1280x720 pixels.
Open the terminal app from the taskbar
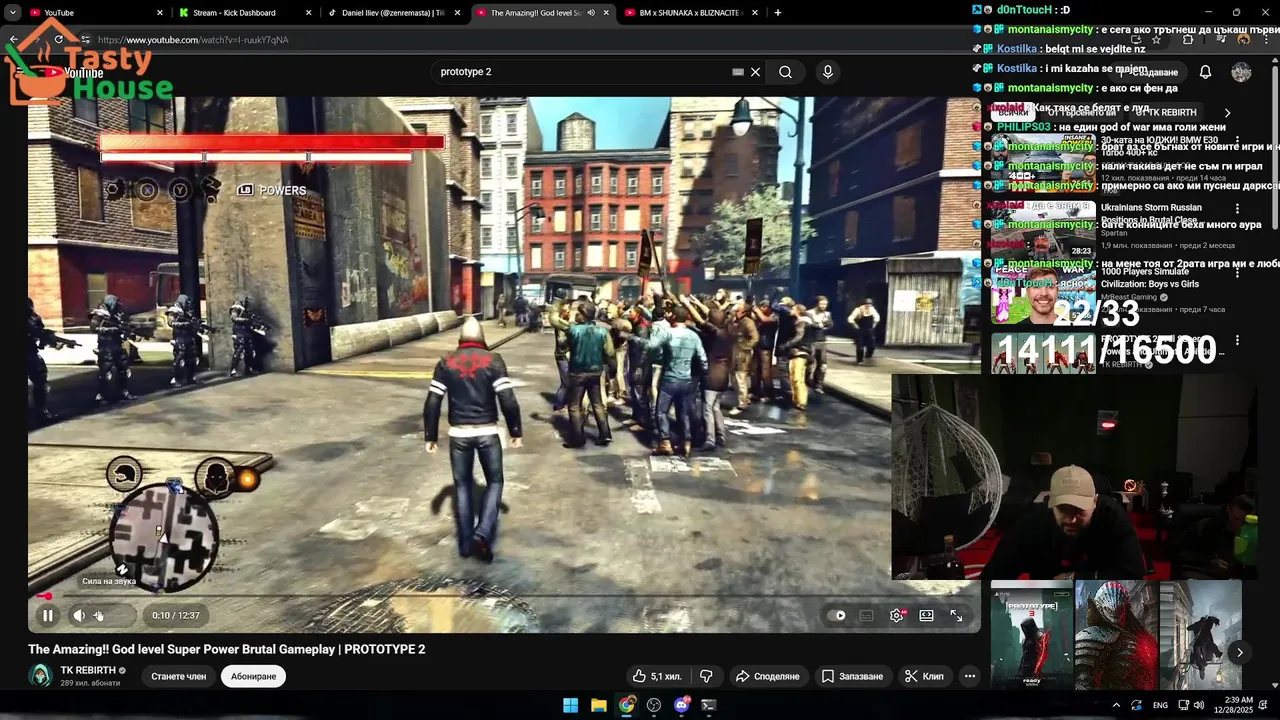709,705
